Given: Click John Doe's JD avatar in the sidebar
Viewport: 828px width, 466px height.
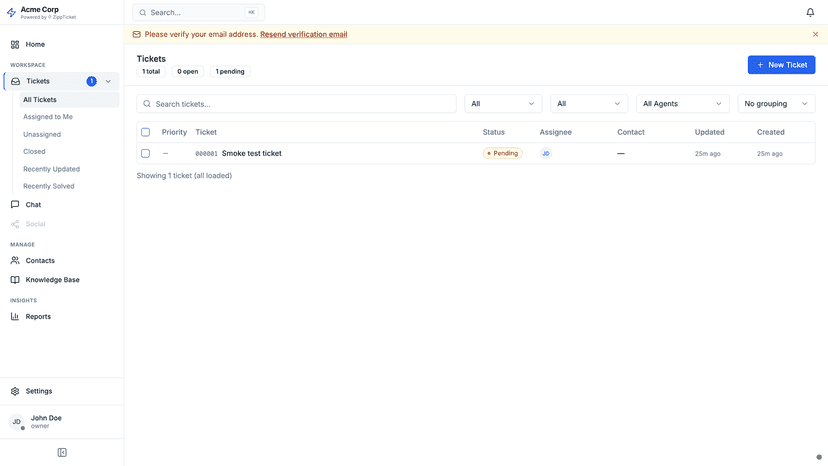Looking at the screenshot, I should tap(16, 422).
